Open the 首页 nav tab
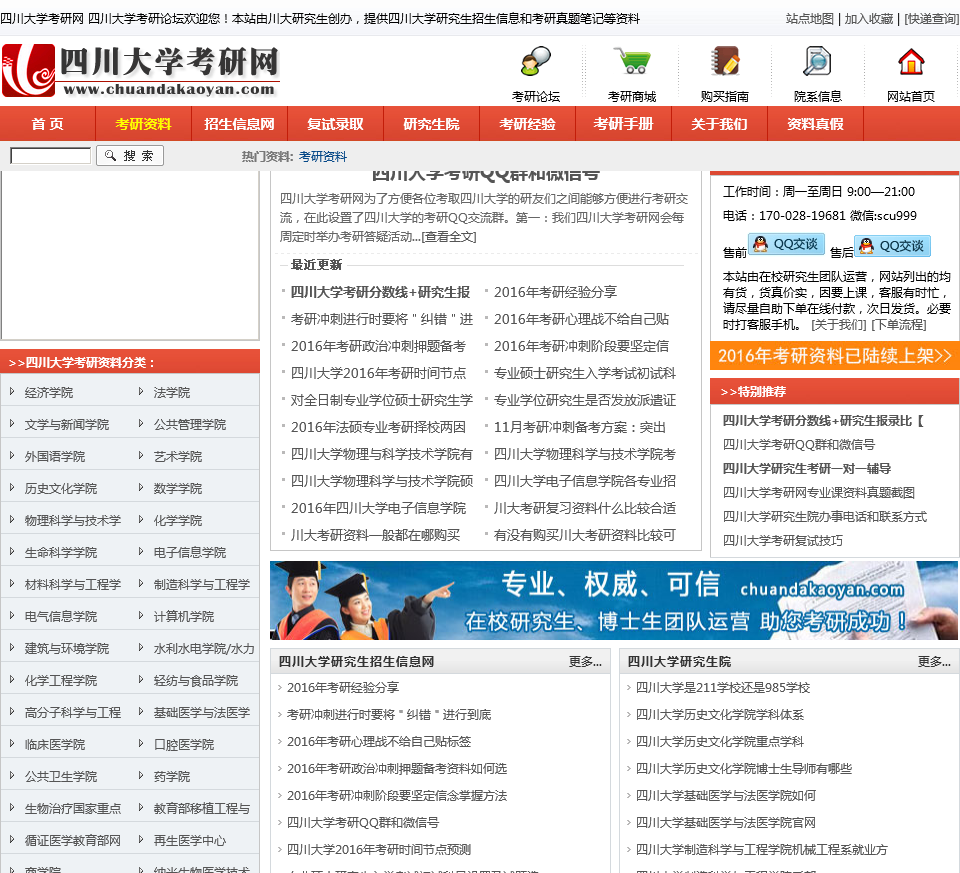 tap(48, 124)
